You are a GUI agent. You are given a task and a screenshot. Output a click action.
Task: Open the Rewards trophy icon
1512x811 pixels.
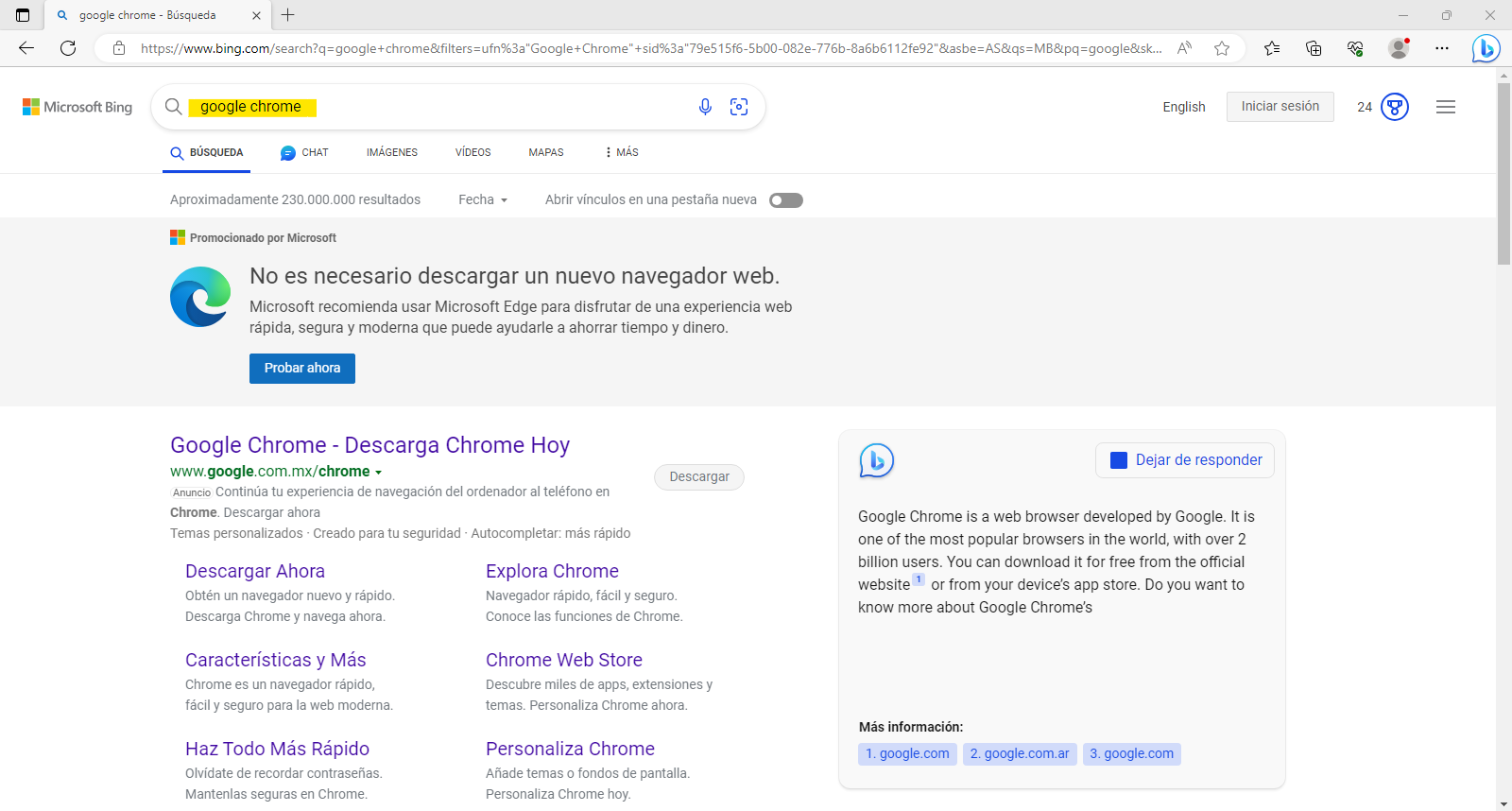coord(1395,107)
